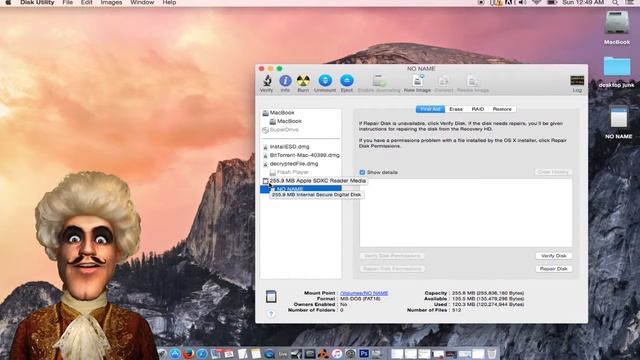Click the volume icon in menu bar

(x=522, y=3)
